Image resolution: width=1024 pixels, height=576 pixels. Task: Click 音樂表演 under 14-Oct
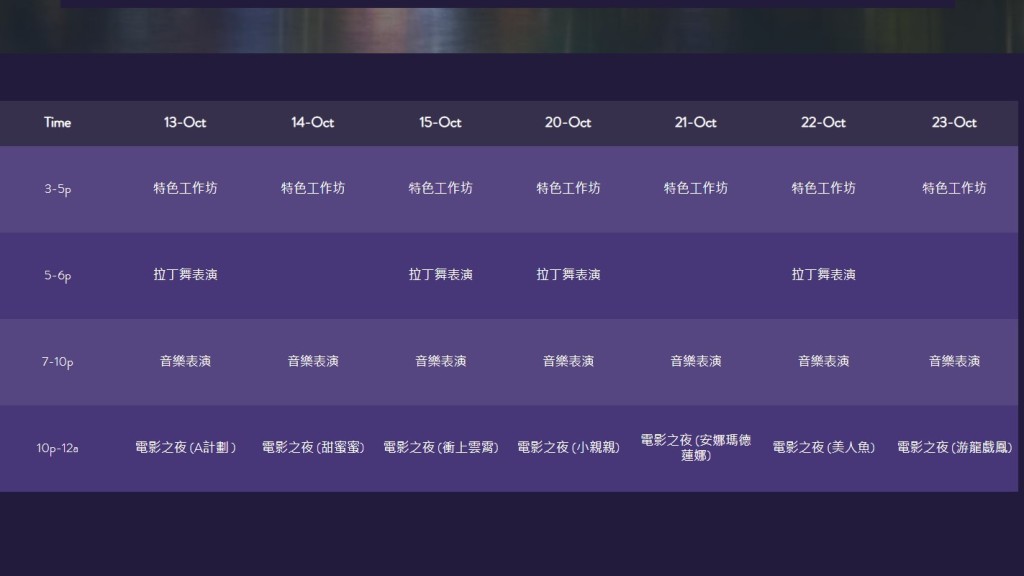coord(313,361)
